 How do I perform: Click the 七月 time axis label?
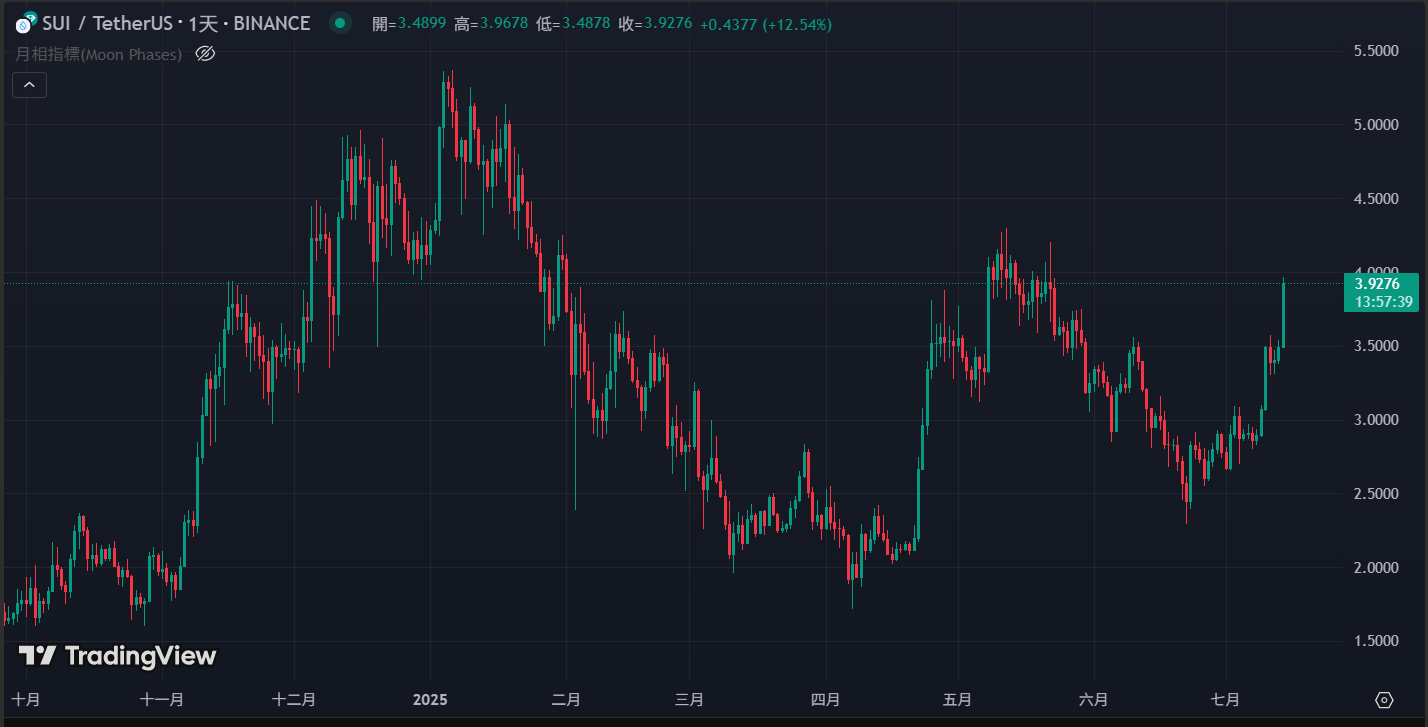[x=1226, y=699]
